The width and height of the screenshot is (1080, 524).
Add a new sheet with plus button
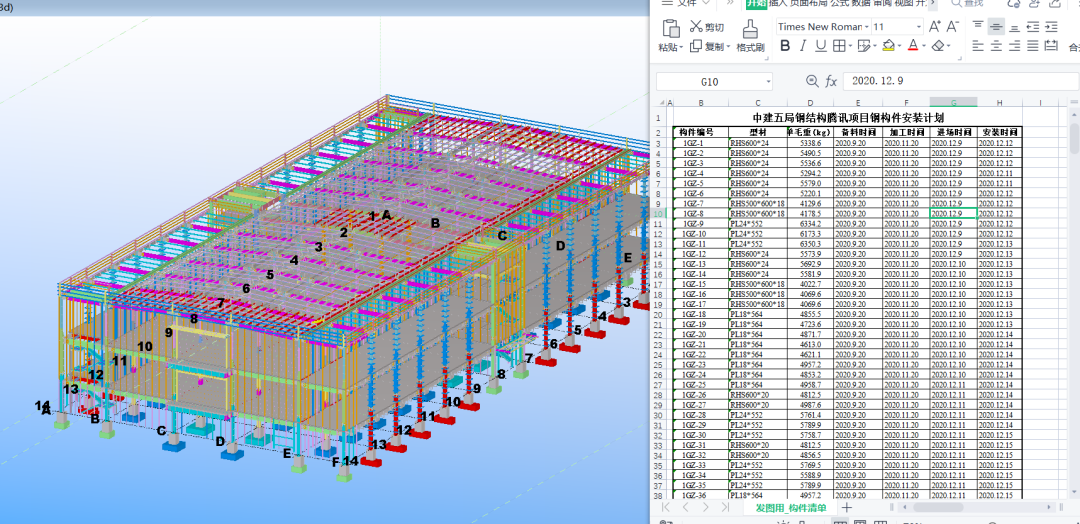point(847,507)
